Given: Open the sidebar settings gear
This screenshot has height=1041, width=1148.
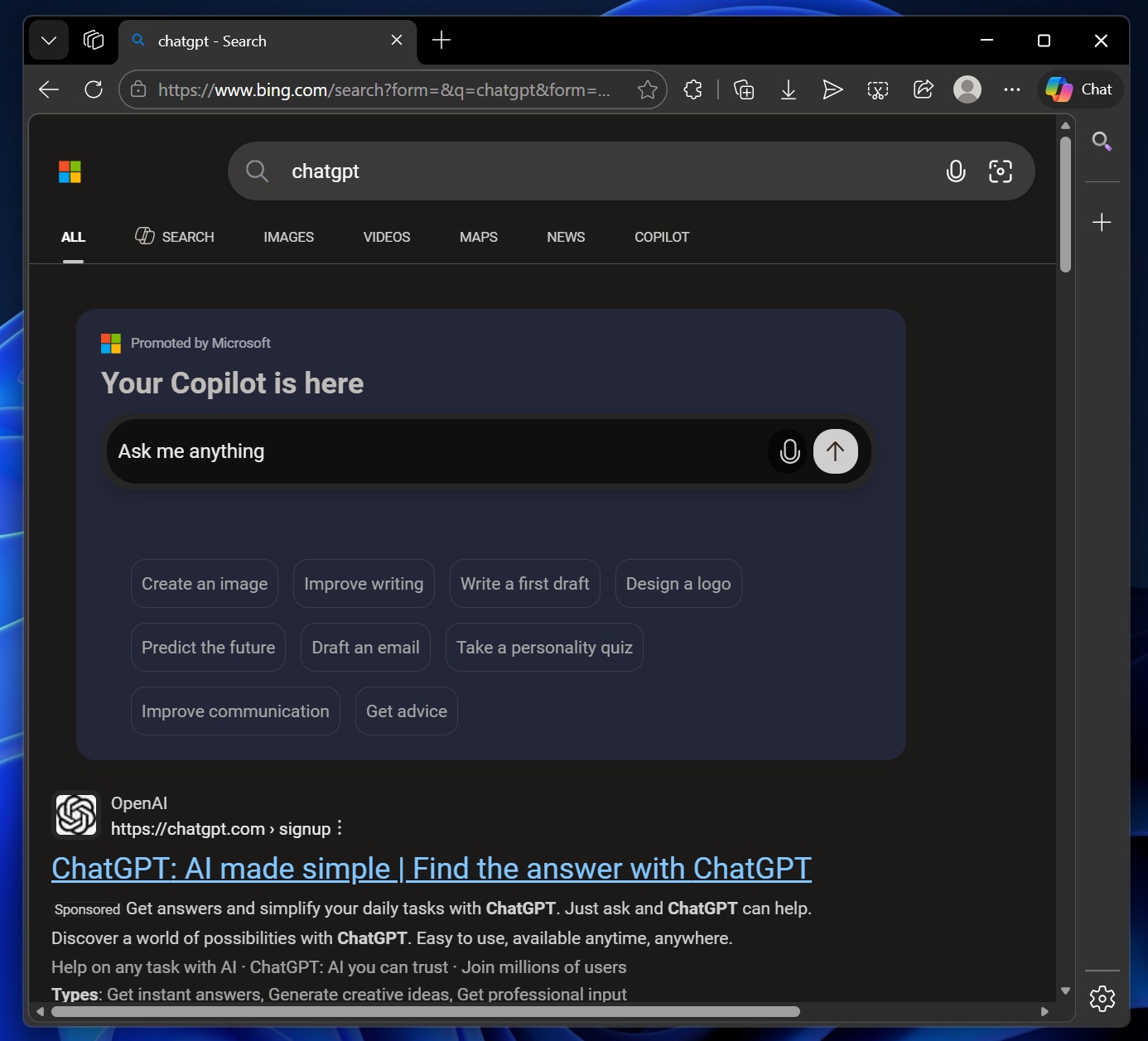Looking at the screenshot, I should click(x=1102, y=998).
